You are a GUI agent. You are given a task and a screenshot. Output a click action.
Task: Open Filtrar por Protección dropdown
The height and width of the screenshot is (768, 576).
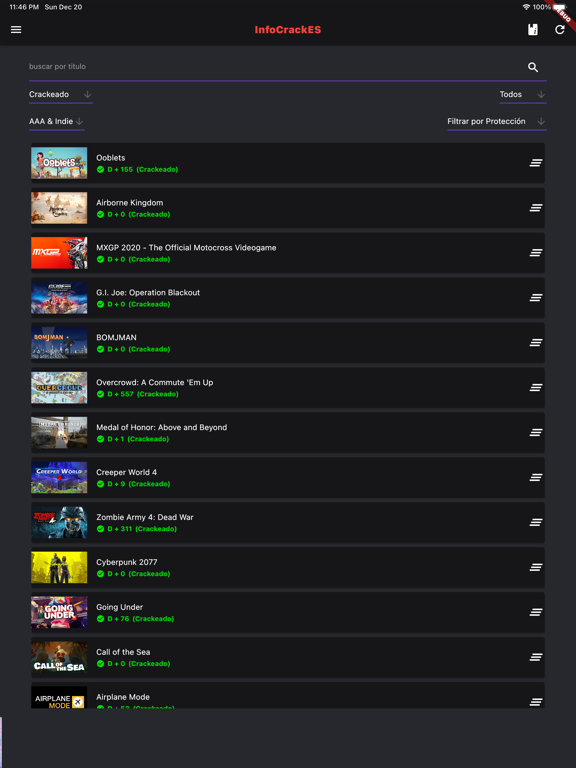click(x=497, y=121)
